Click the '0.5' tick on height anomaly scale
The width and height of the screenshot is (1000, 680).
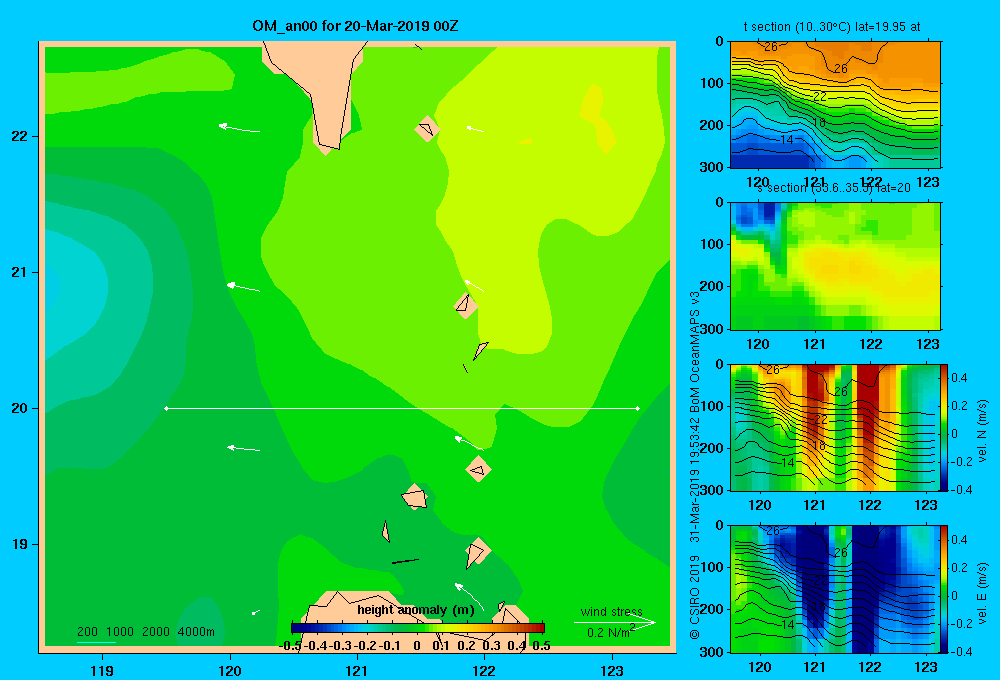pyautogui.click(x=541, y=646)
